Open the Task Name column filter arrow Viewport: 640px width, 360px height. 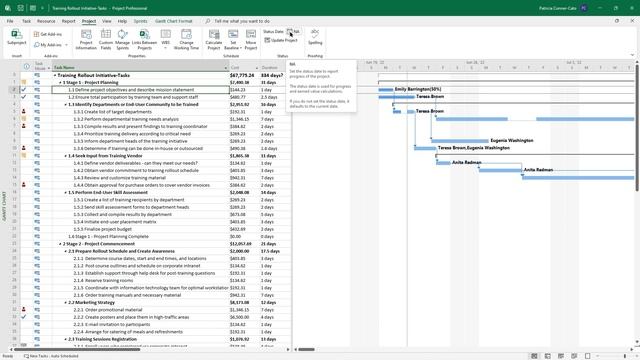pyautogui.click(x=225, y=68)
